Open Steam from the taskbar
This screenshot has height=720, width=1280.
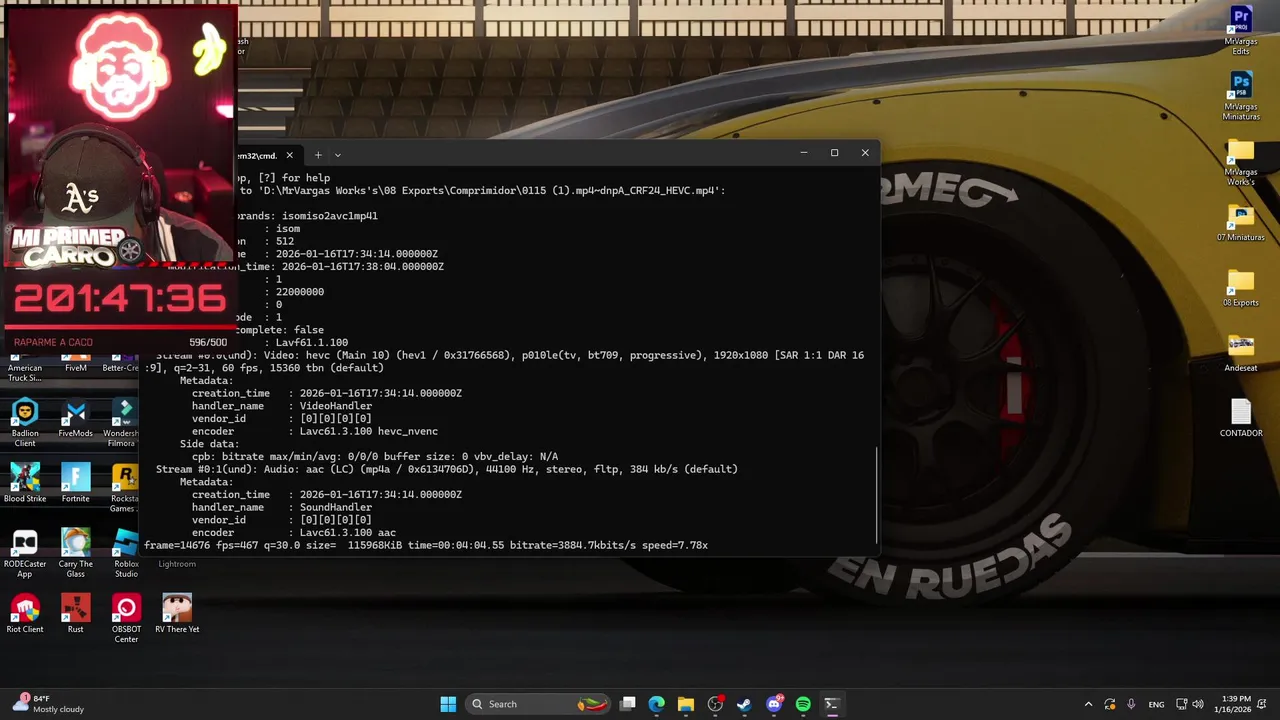point(744,704)
